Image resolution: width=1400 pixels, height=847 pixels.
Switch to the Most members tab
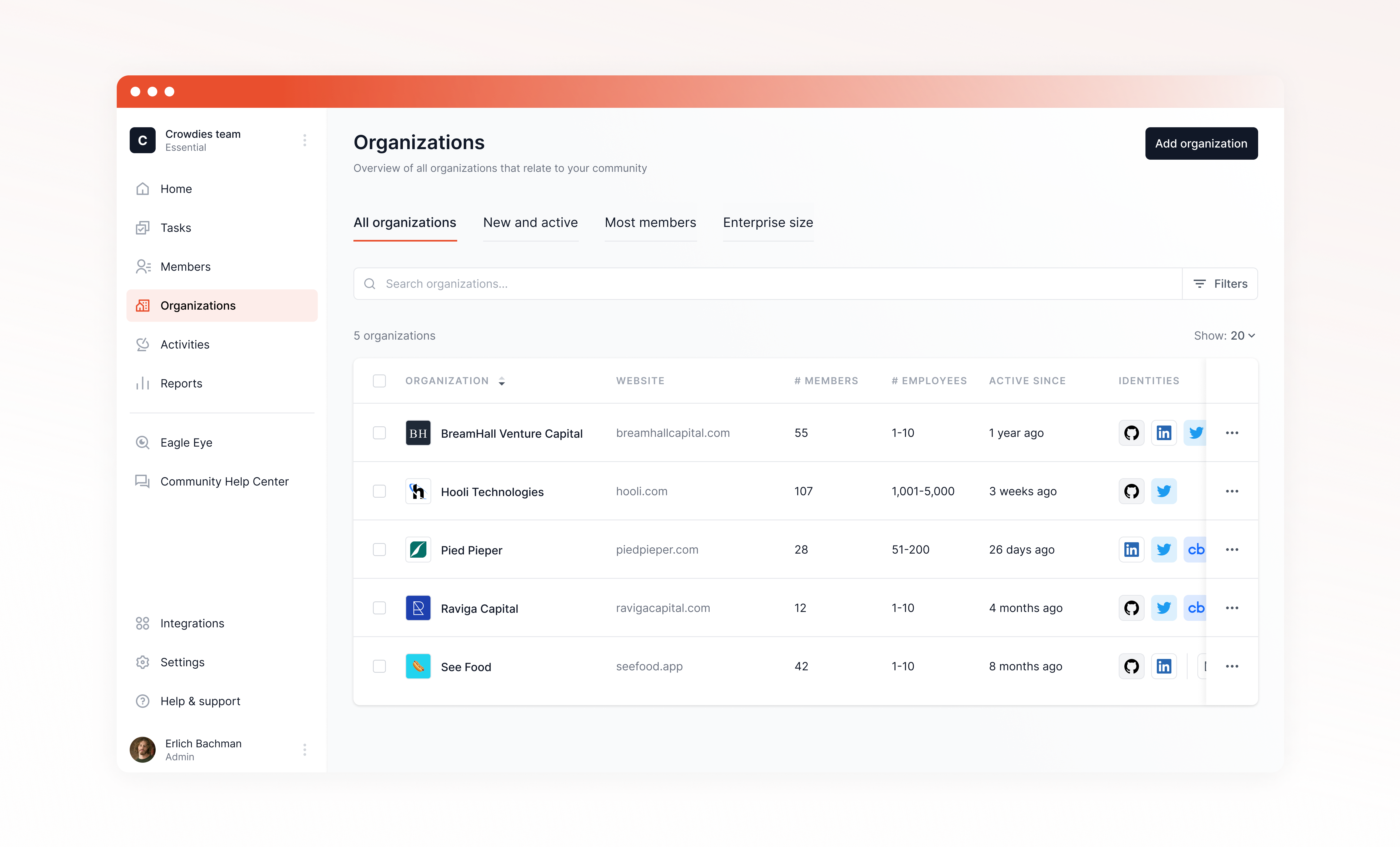pos(650,223)
